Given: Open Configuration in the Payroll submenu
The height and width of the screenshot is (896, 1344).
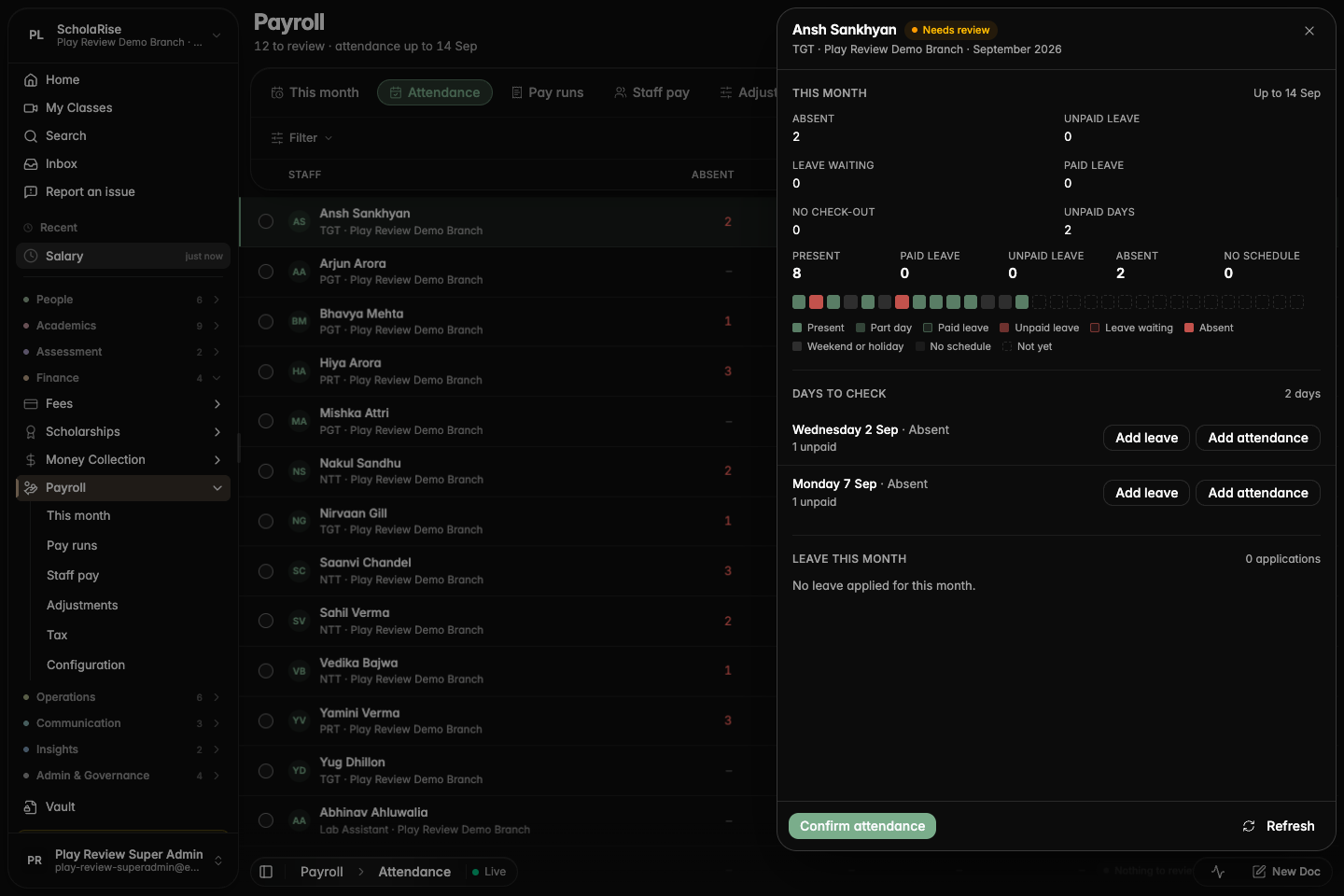Looking at the screenshot, I should (x=86, y=665).
